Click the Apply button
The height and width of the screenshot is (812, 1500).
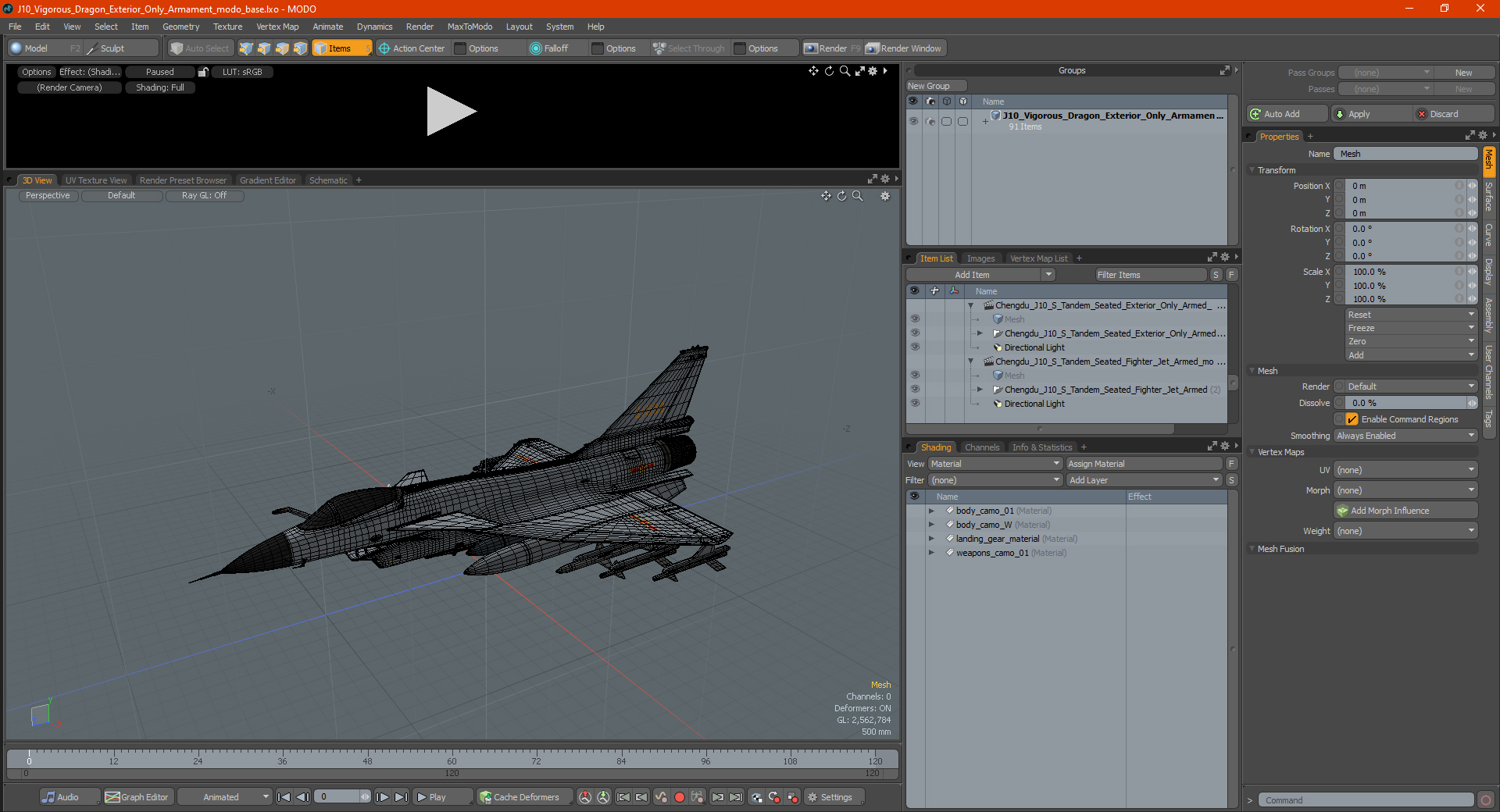point(1370,114)
